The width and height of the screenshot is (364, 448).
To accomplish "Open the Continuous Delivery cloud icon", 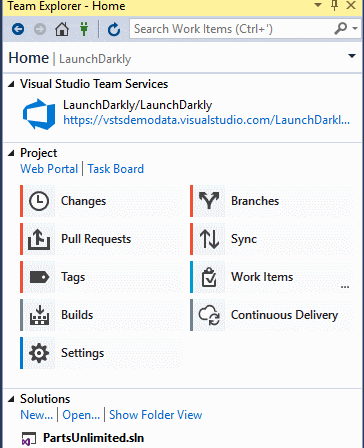I will pos(209,315).
